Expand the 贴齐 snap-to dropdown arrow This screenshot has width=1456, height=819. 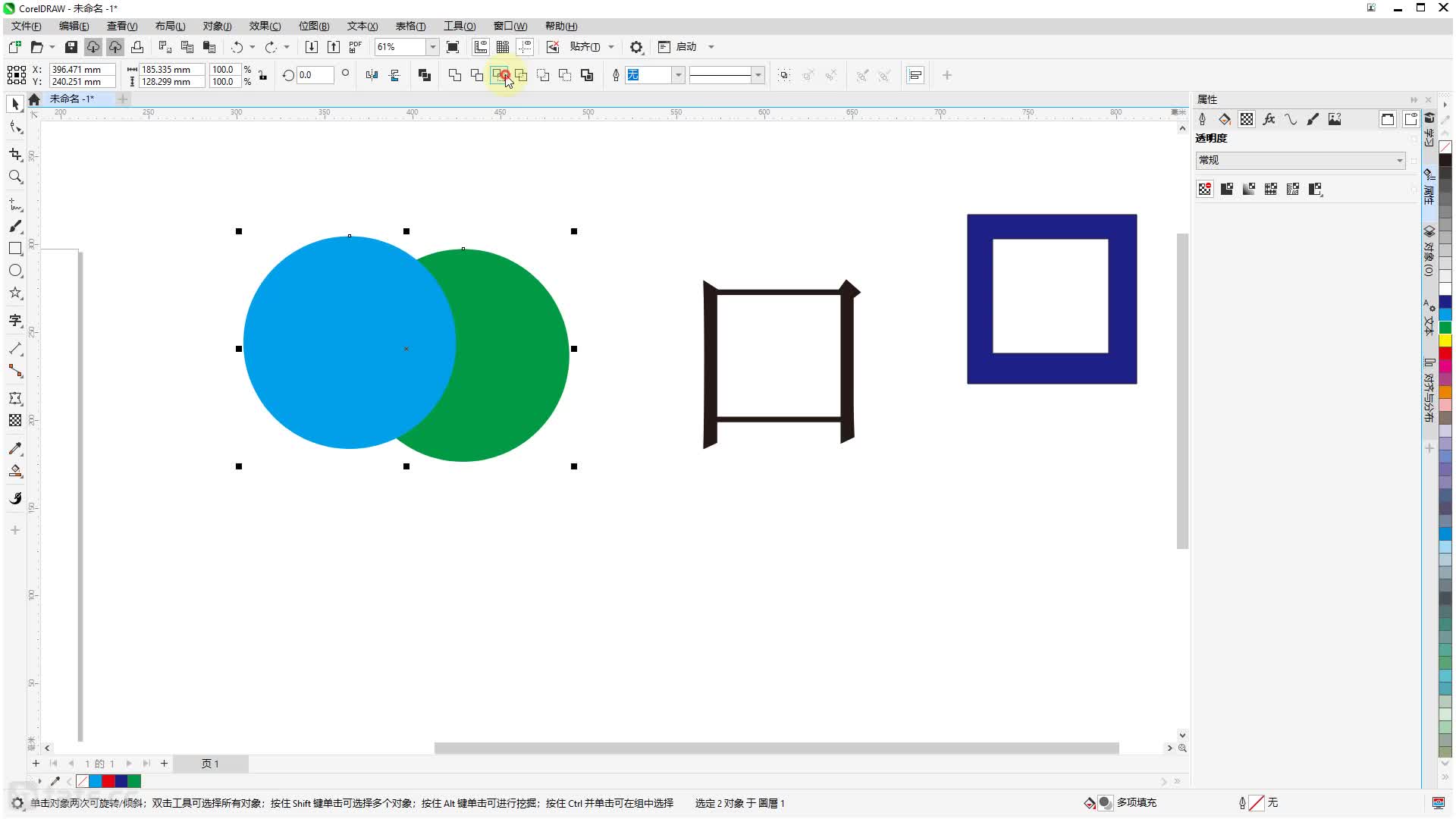pyautogui.click(x=611, y=47)
